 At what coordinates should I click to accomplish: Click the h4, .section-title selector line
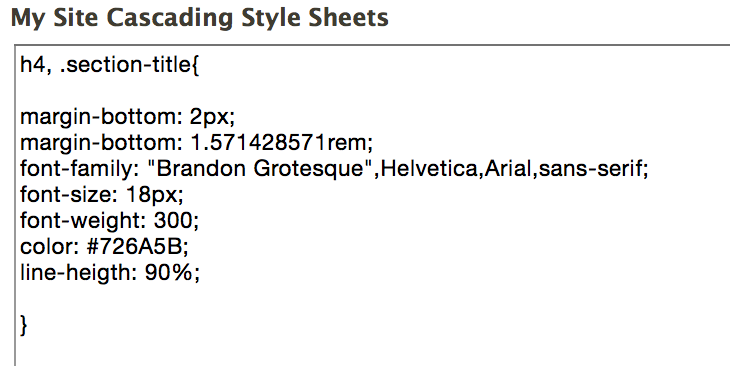(x=109, y=65)
